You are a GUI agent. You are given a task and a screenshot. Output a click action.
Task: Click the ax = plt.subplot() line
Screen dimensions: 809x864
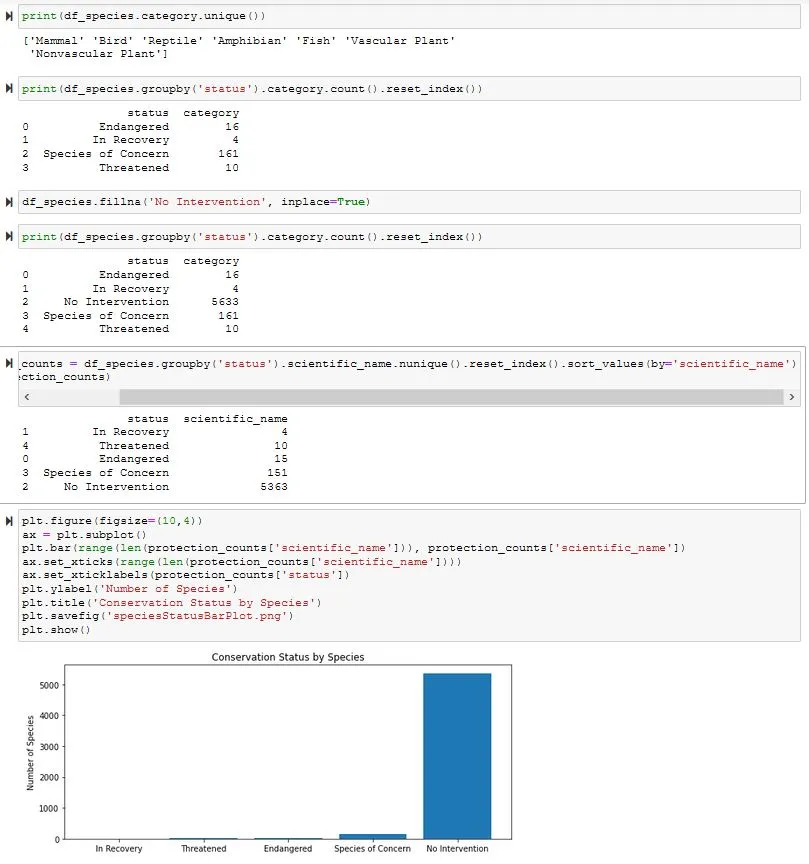tap(84, 534)
